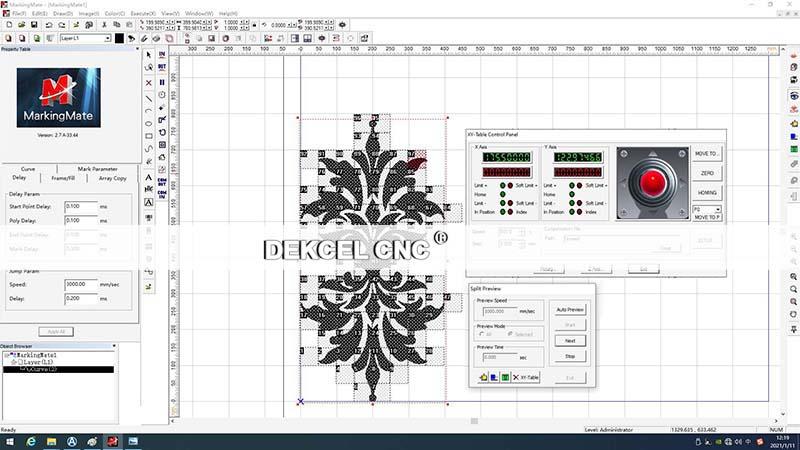Select the Text A tool
Screen dimensions: 800x450
148,177
